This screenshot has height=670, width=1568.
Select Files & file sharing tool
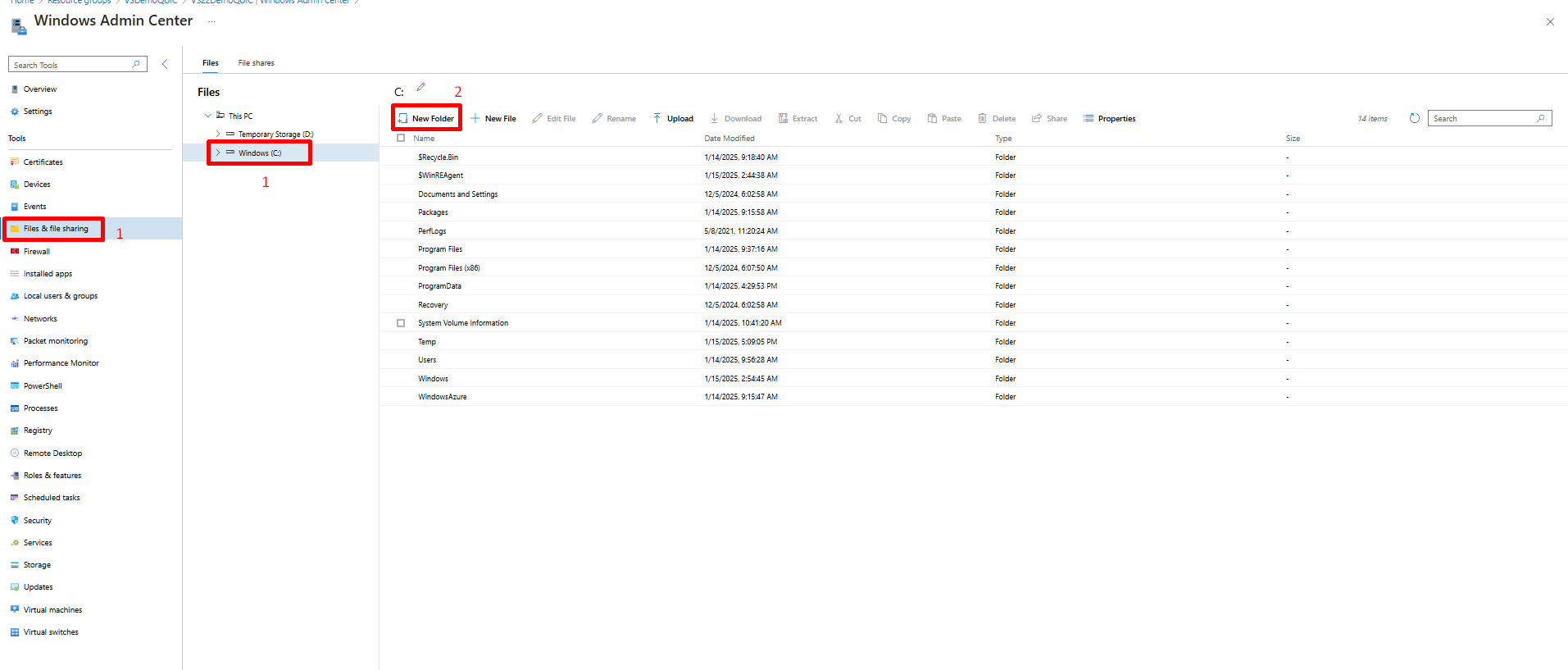pos(54,229)
